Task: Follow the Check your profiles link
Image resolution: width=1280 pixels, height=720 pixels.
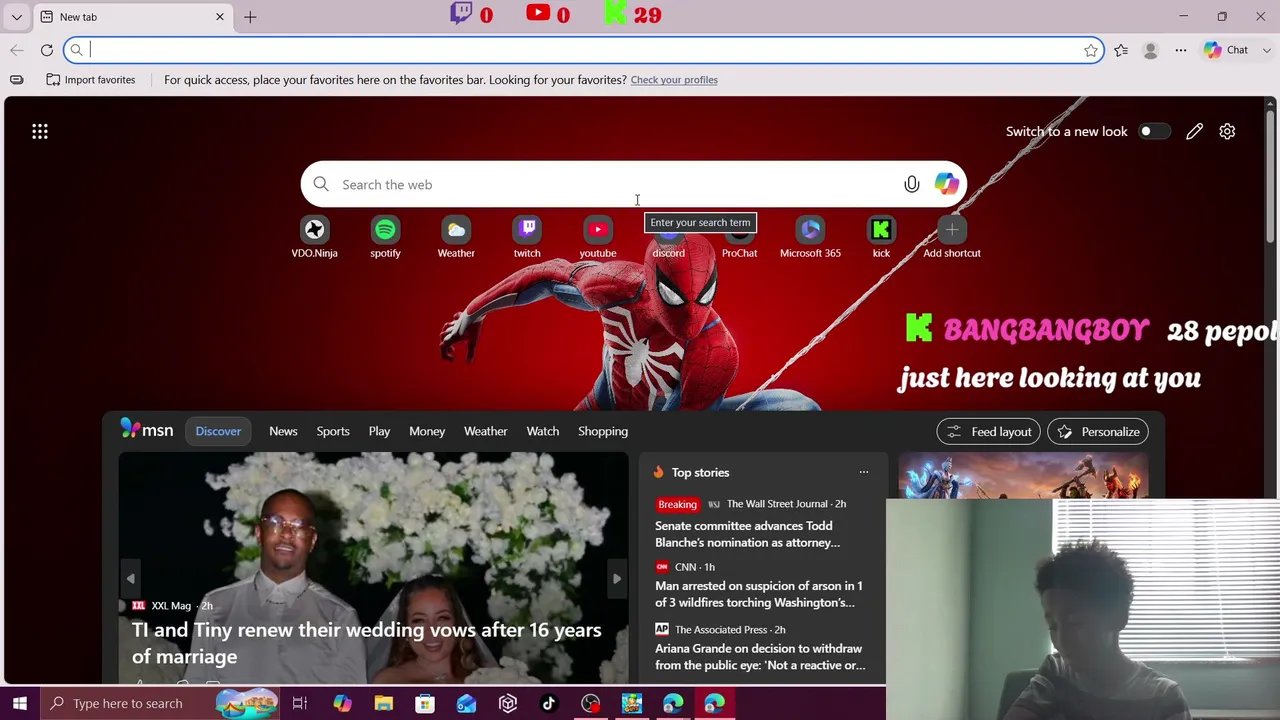Action: coord(674,80)
